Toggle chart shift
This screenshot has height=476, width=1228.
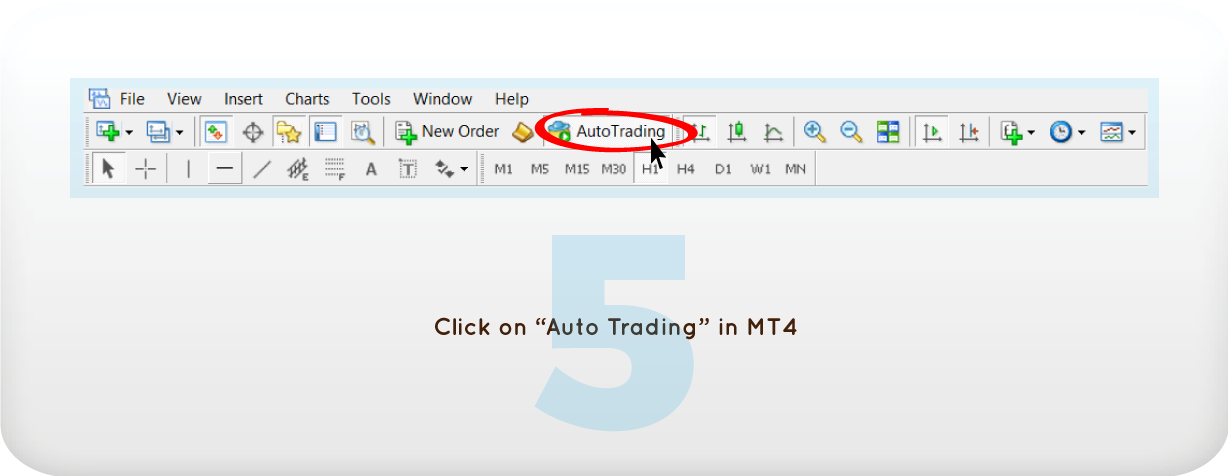click(968, 131)
